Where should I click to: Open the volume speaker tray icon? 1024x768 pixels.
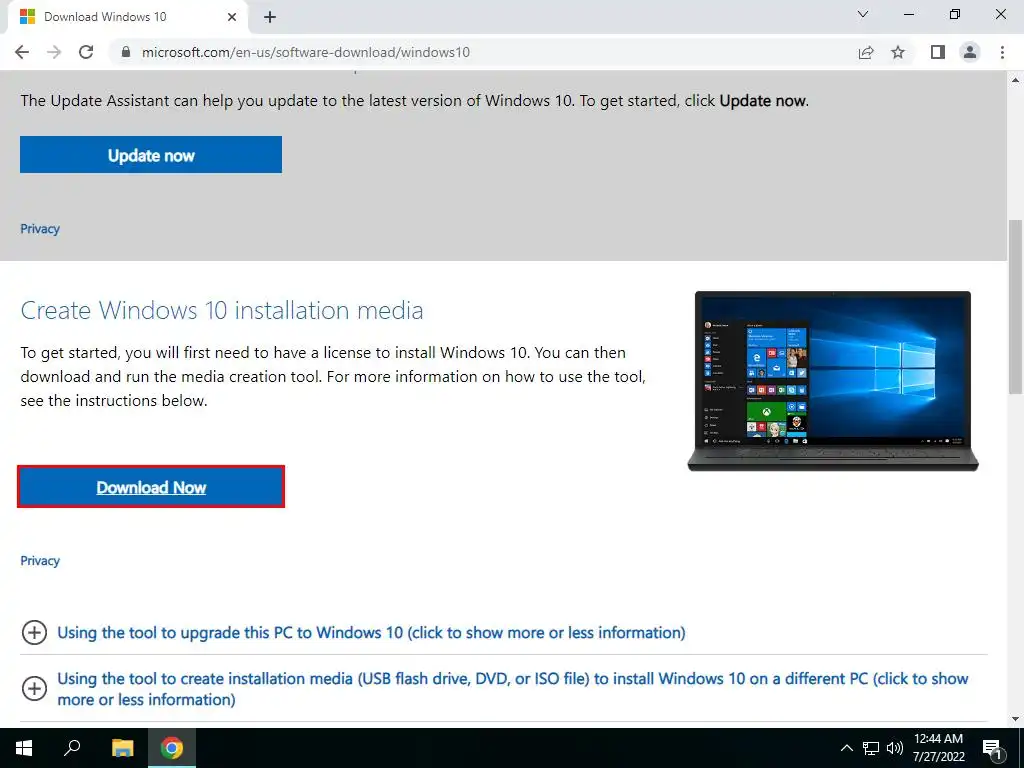coord(895,748)
